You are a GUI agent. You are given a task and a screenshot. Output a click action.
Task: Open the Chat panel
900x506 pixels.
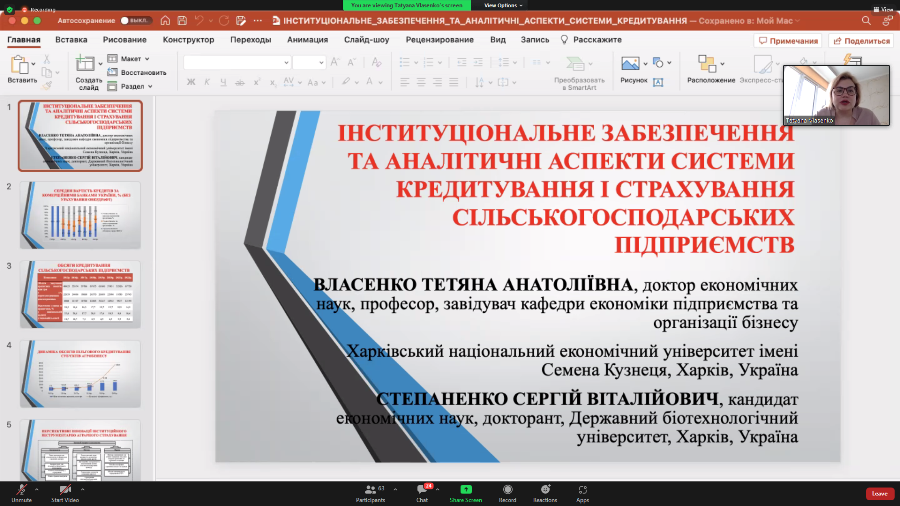421,489
